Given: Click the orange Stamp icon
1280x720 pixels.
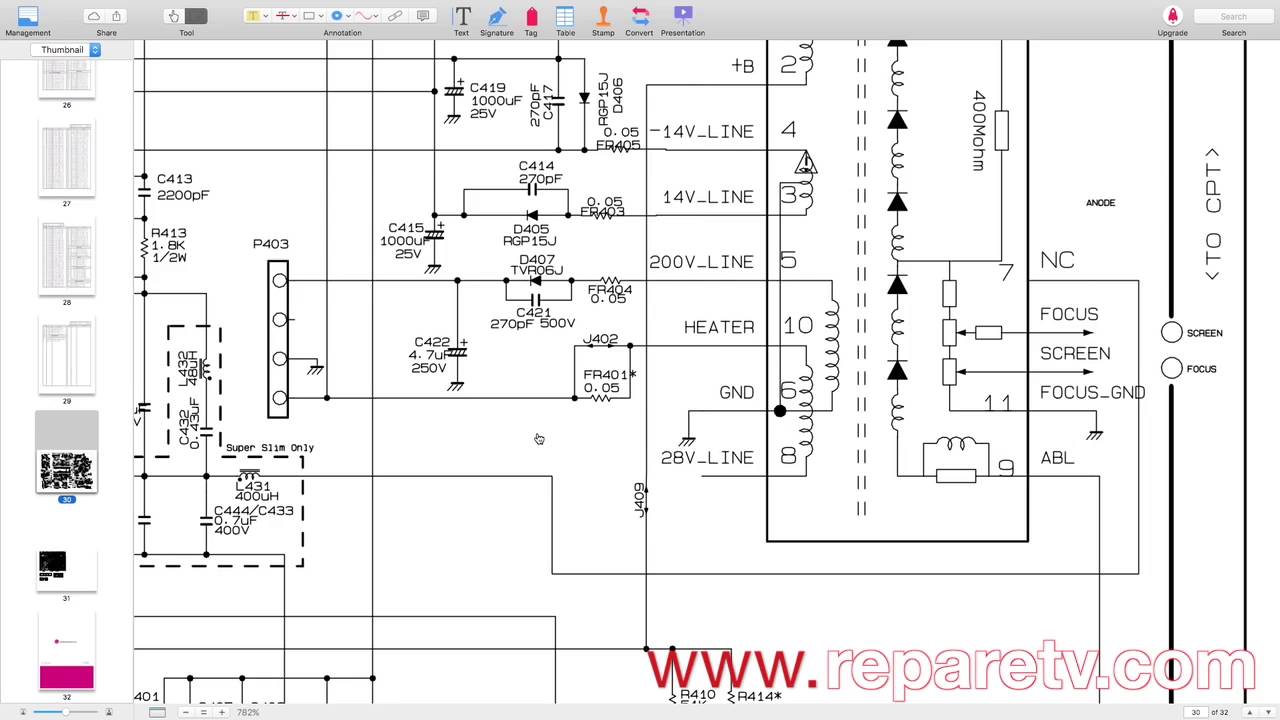Looking at the screenshot, I should [x=603, y=16].
